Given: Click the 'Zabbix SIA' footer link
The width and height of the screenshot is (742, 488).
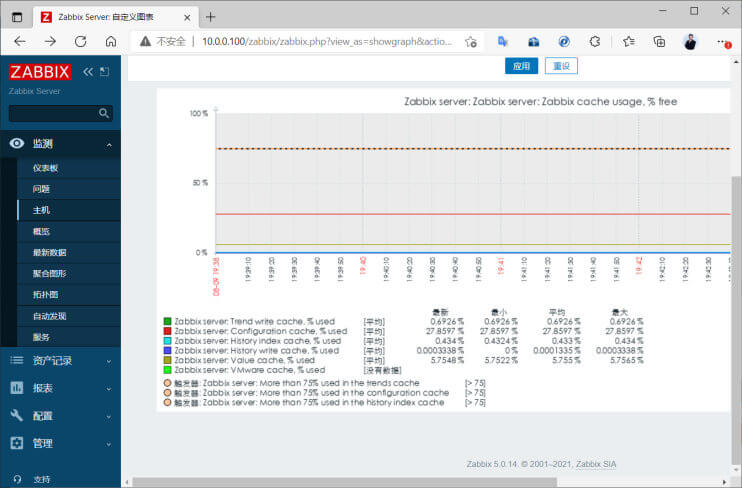Looking at the screenshot, I should point(596,464).
